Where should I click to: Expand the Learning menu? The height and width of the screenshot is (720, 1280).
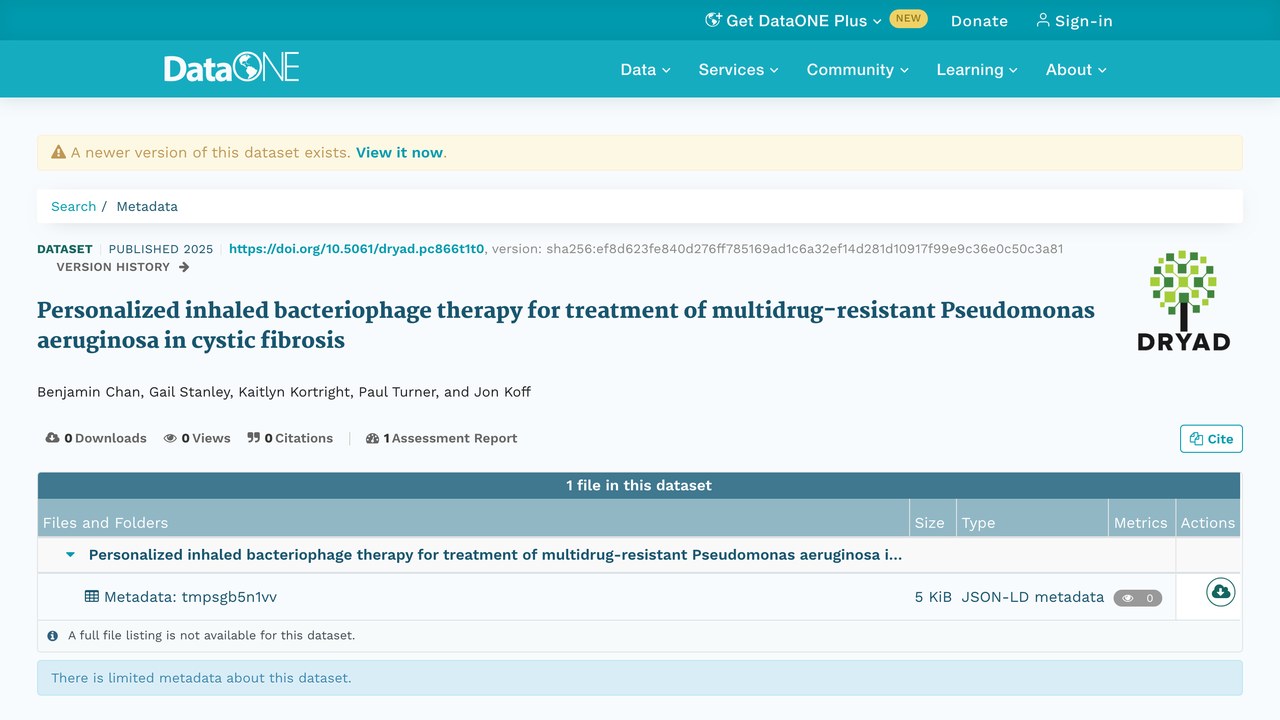tap(977, 69)
